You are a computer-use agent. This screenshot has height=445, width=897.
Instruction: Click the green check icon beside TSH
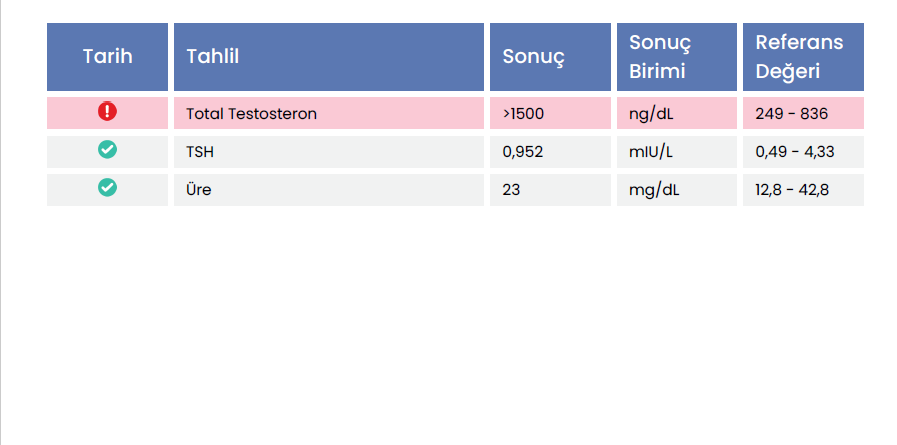point(107,150)
